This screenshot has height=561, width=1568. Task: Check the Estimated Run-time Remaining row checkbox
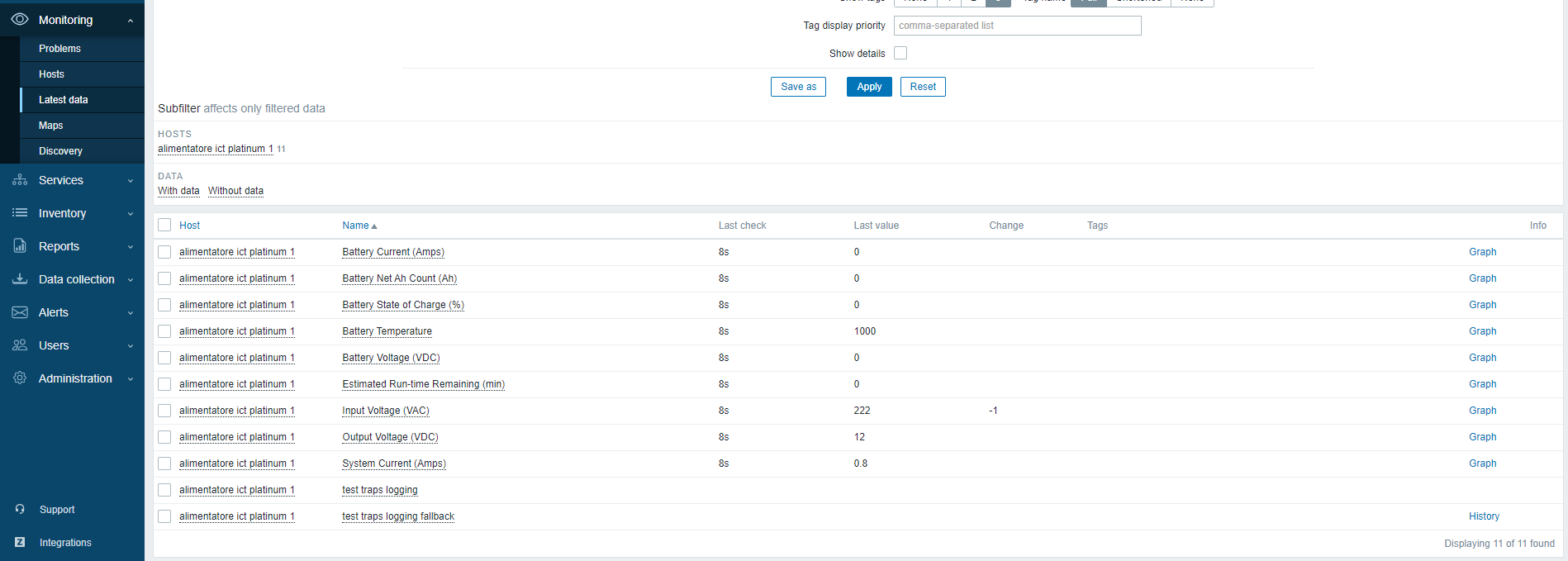click(x=164, y=384)
